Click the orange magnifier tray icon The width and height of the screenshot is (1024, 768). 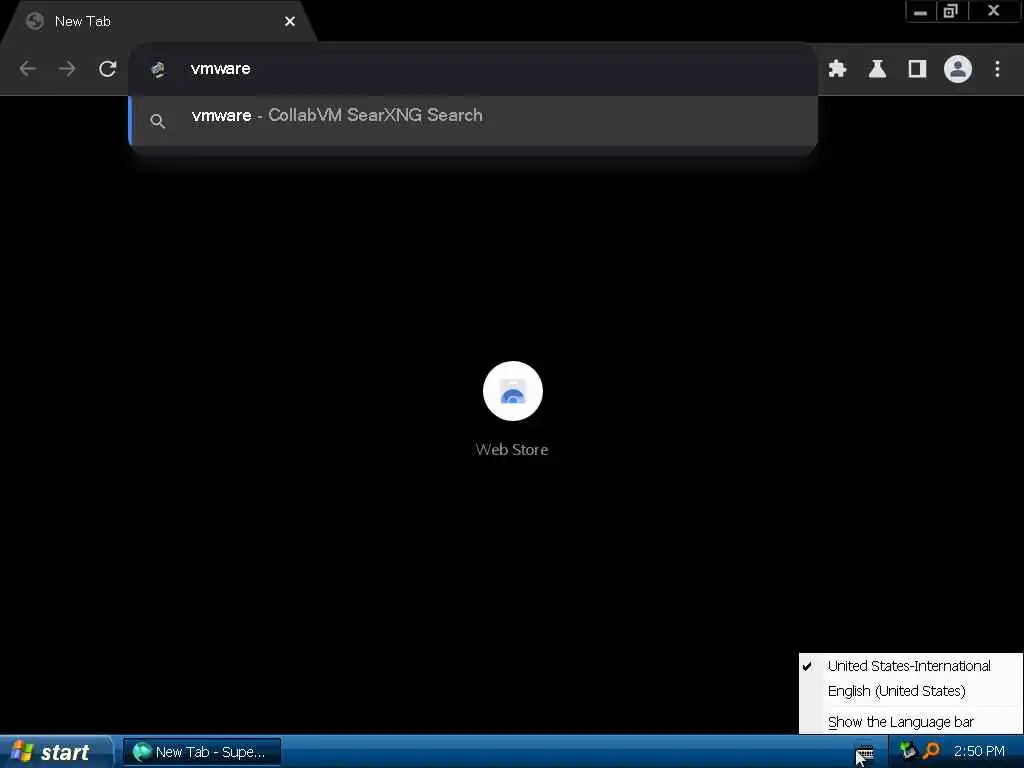coord(931,751)
